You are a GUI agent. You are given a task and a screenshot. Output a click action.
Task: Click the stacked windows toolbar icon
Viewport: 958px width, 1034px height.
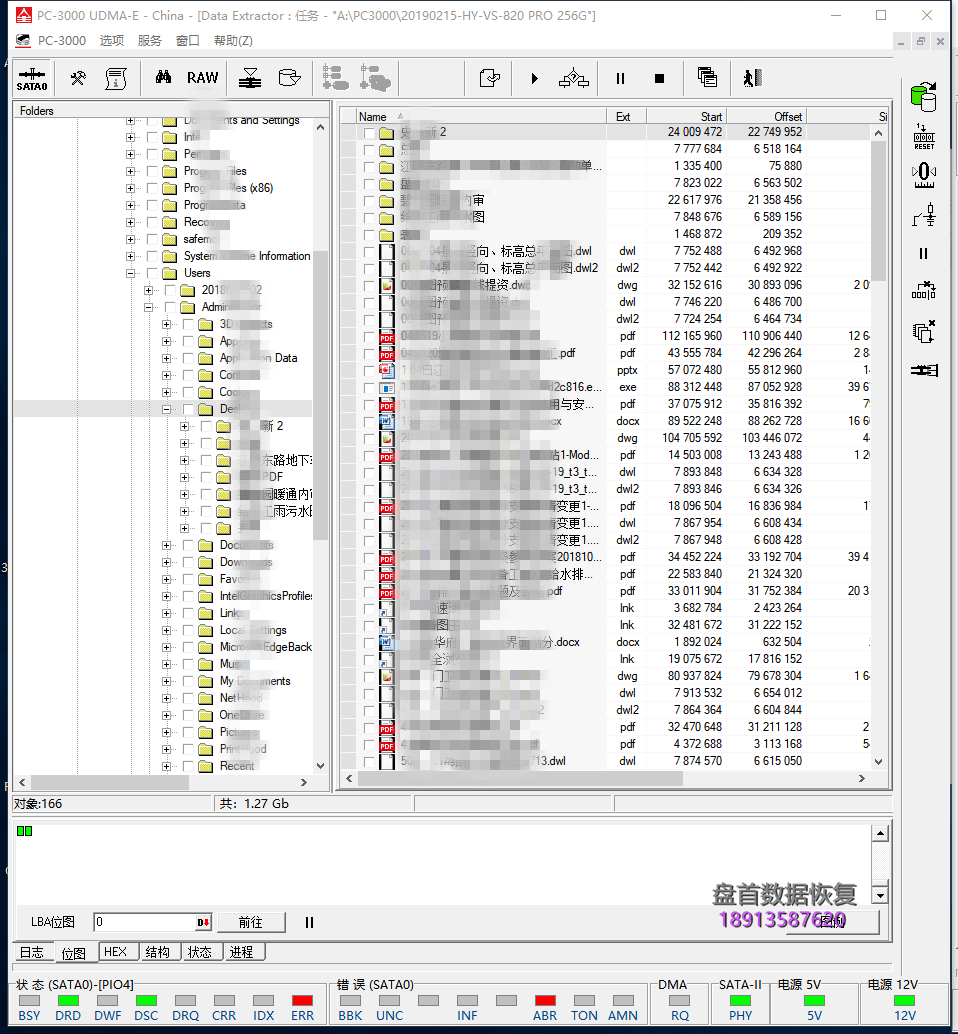click(x=707, y=78)
